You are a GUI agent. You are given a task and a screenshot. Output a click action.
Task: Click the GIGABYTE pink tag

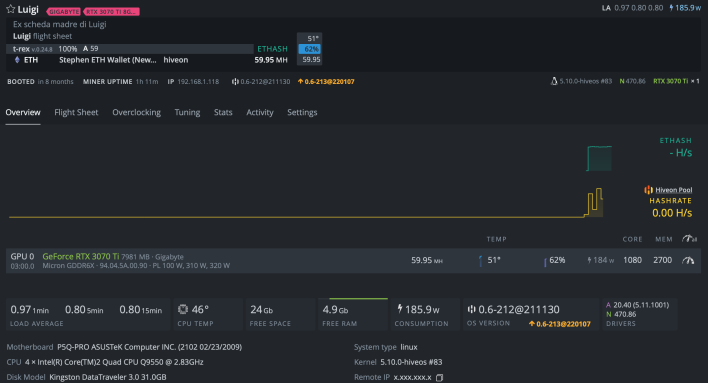pyautogui.click(x=64, y=12)
